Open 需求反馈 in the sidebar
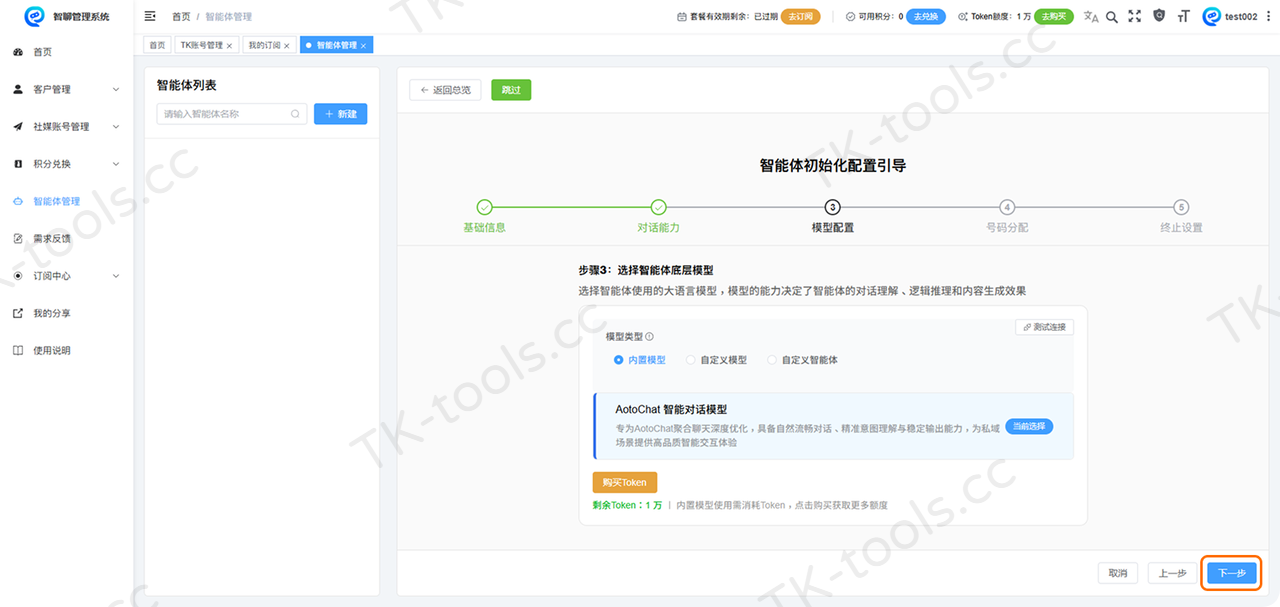Viewport: 1280px width, 607px height. [x=66, y=238]
